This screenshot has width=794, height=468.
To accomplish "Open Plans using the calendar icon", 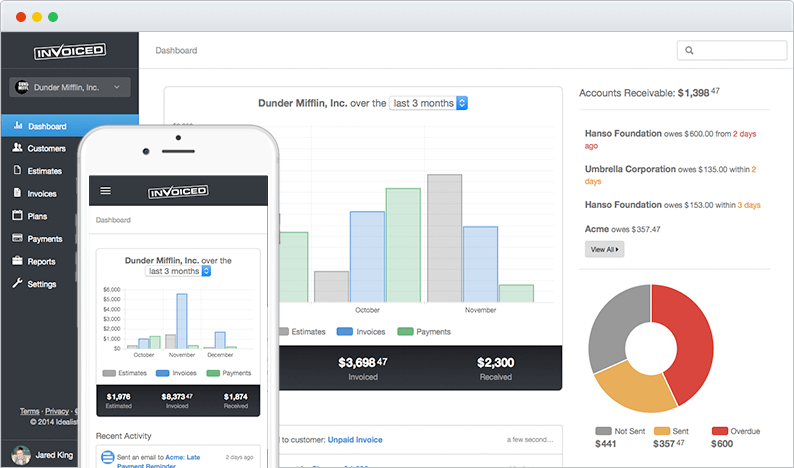I will (x=17, y=215).
